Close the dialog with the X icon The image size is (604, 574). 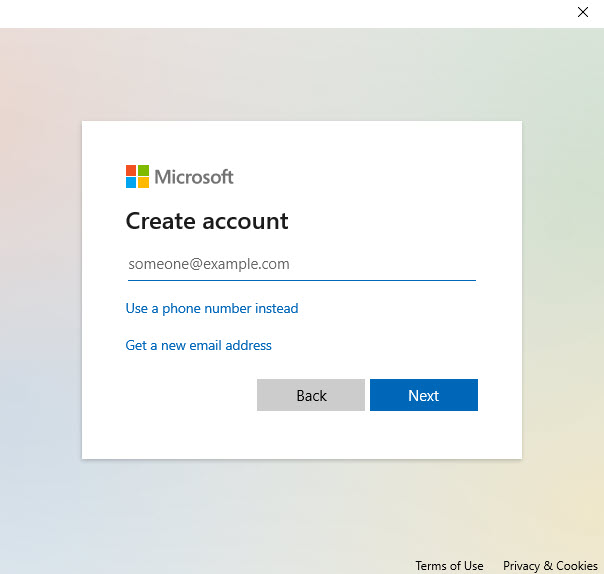[x=583, y=12]
